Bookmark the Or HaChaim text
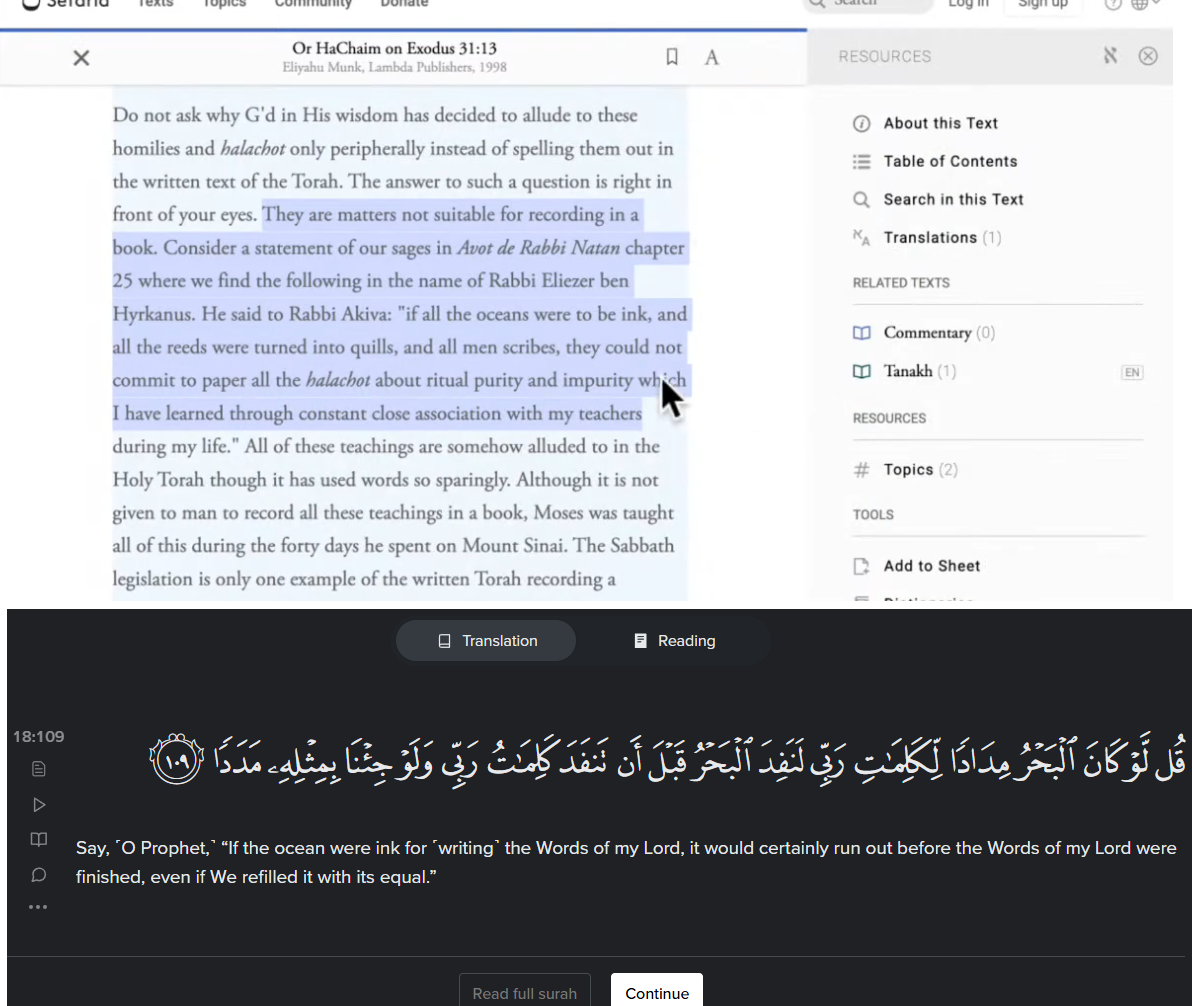Image resolution: width=1192 pixels, height=1006 pixels. (672, 57)
